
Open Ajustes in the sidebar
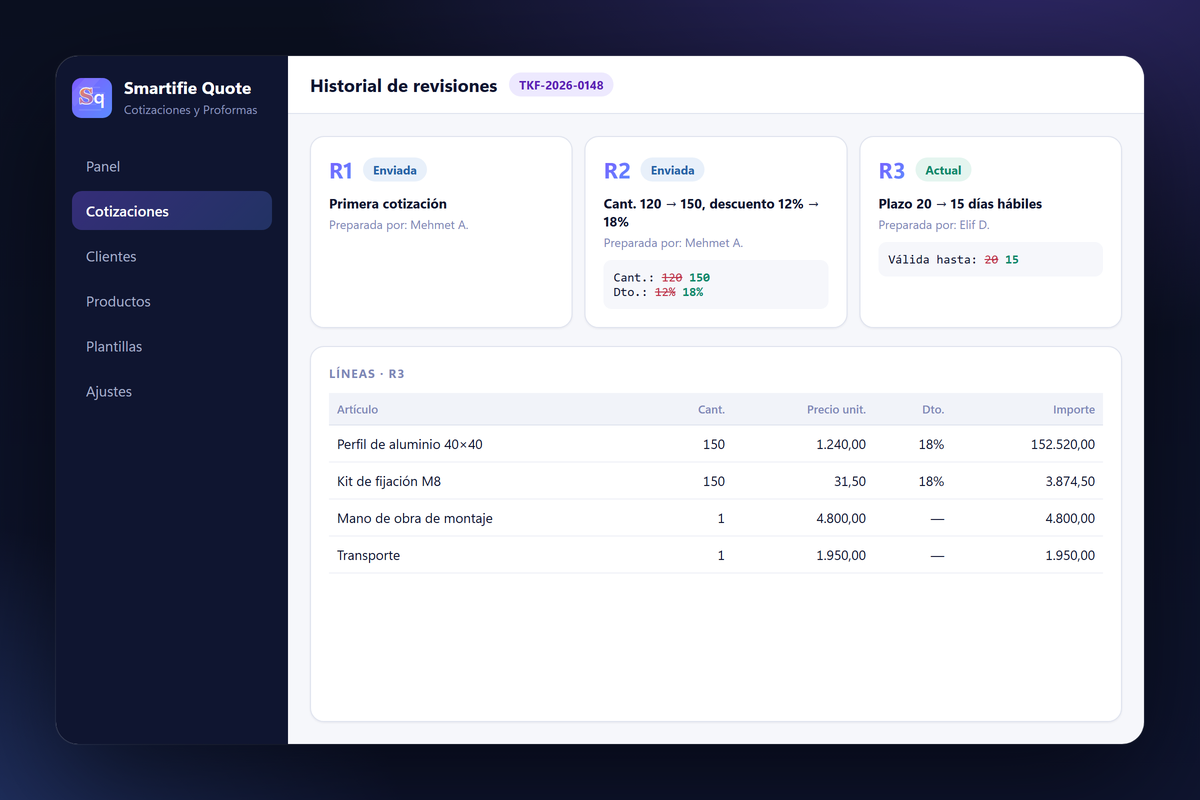pyautogui.click(x=172, y=391)
